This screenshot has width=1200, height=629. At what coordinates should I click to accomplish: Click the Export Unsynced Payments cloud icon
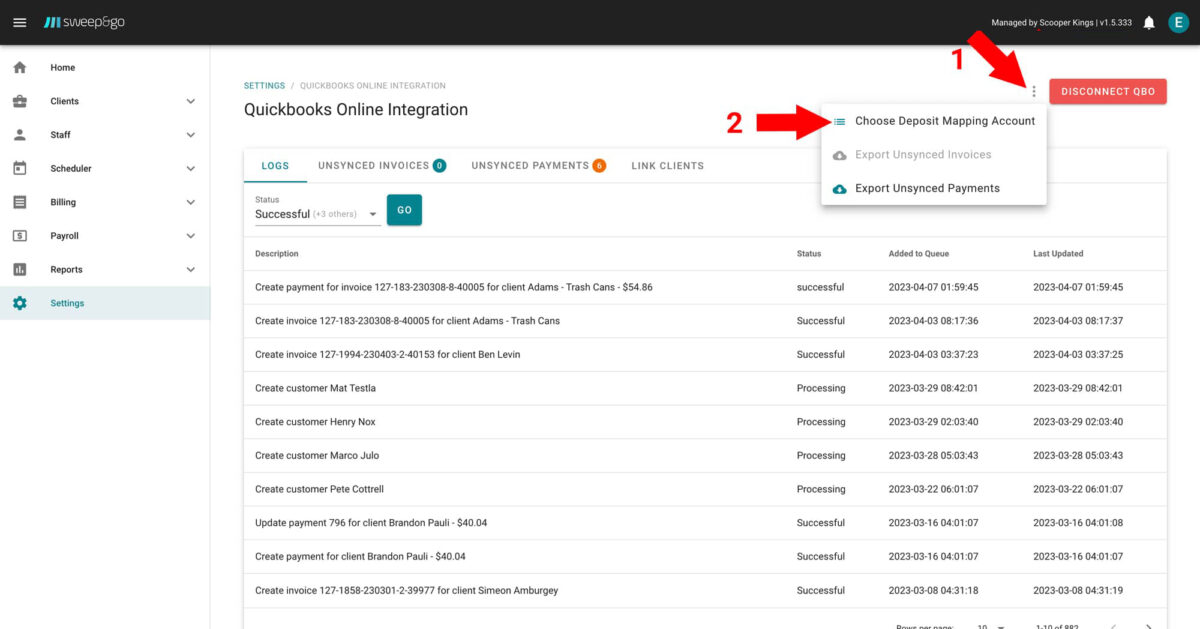click(840, 188)
